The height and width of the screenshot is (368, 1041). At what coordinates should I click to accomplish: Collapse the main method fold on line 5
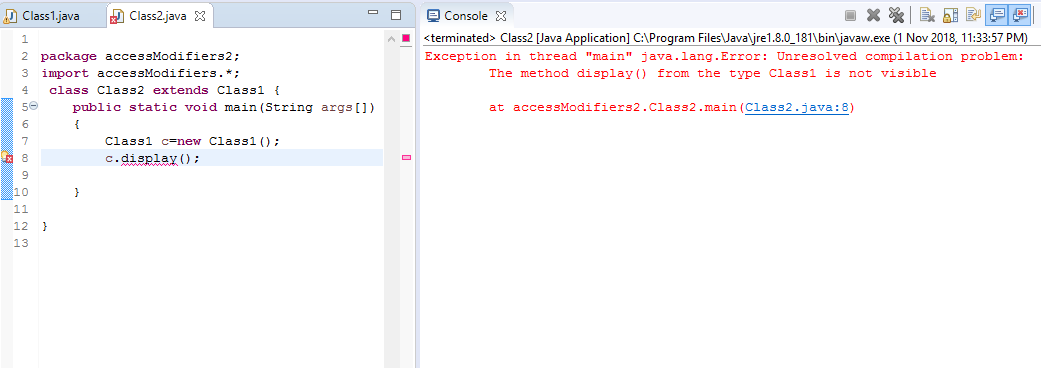pos(34,106)
